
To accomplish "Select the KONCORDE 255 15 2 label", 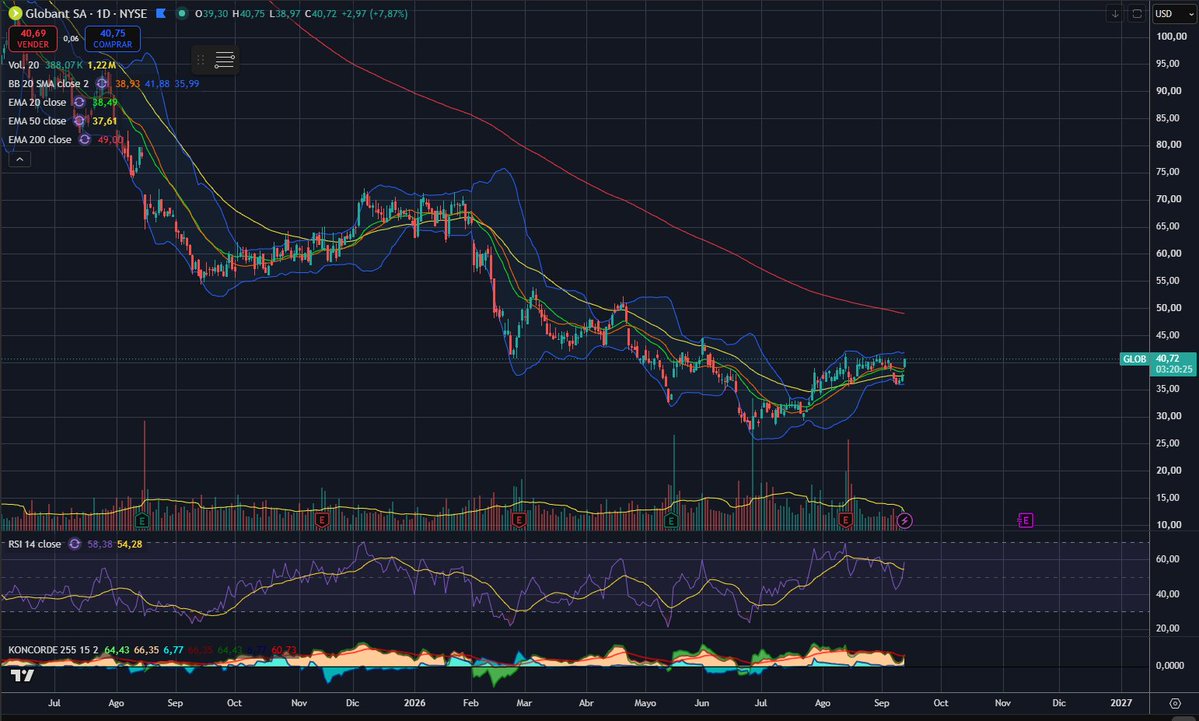I will [54, 650].
